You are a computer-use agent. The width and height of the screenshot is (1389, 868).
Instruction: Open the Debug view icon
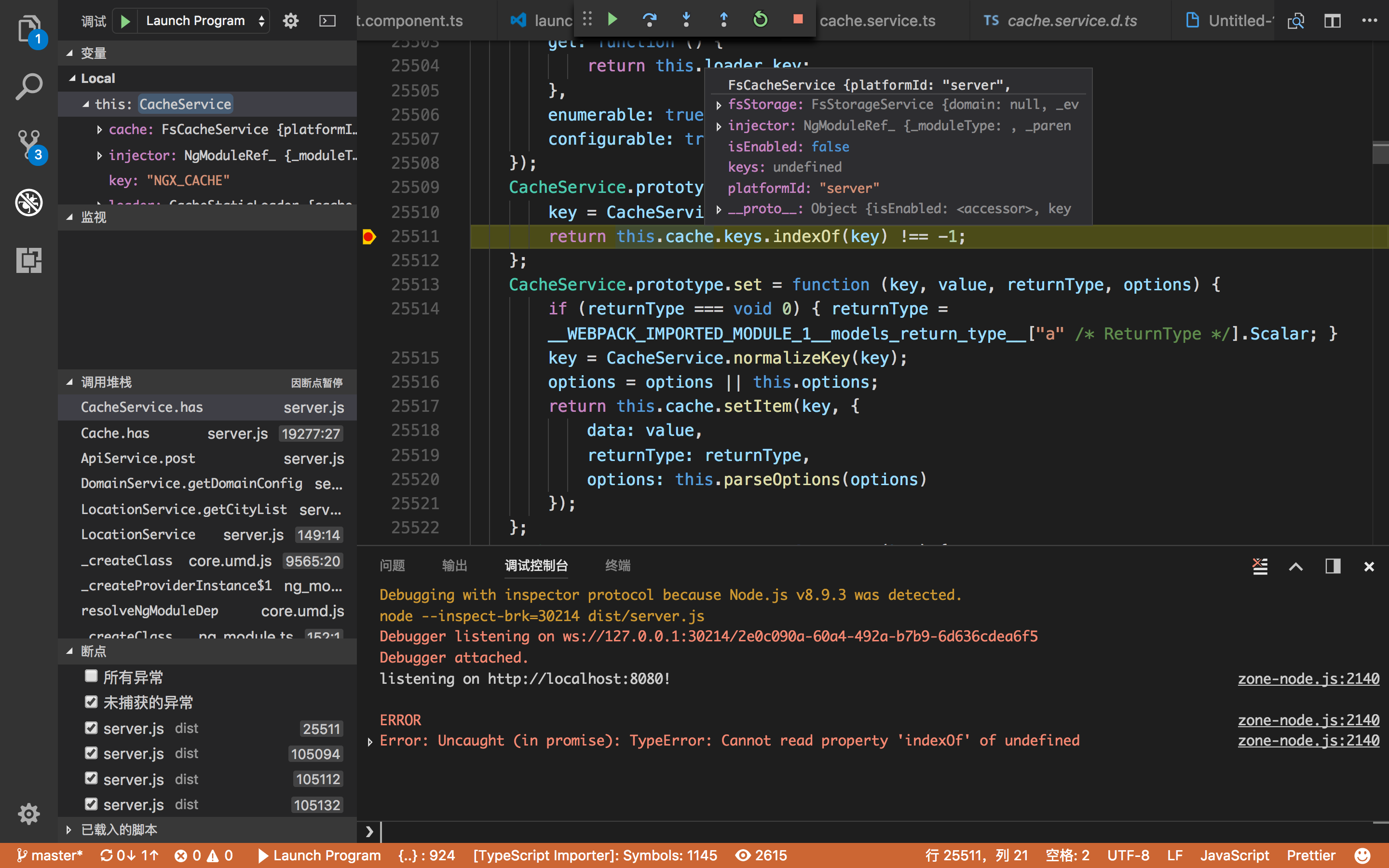[x=29, y=203]
